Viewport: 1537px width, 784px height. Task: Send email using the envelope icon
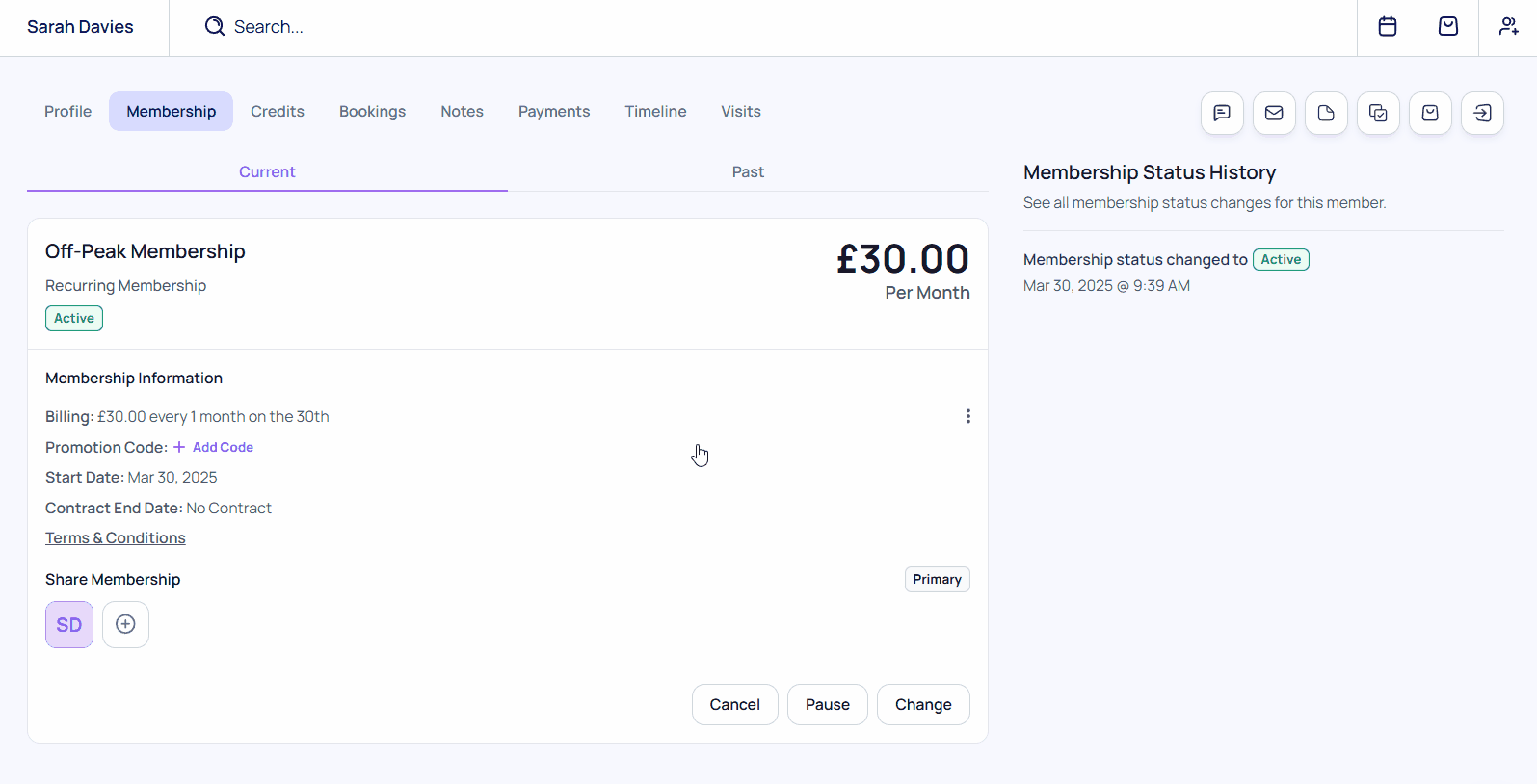(1274, 114)
